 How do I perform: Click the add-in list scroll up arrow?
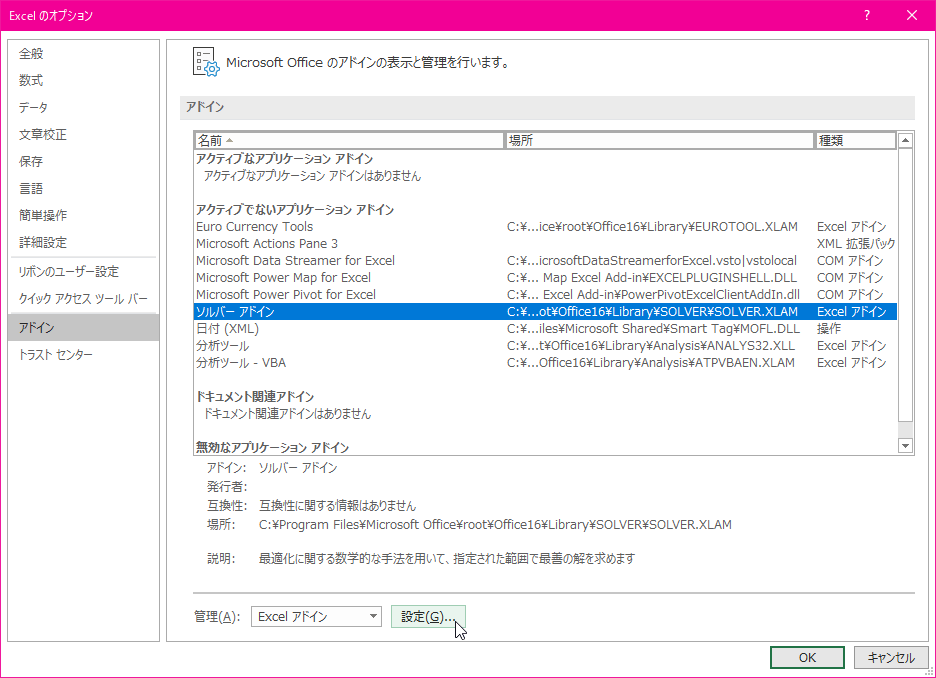906,141
